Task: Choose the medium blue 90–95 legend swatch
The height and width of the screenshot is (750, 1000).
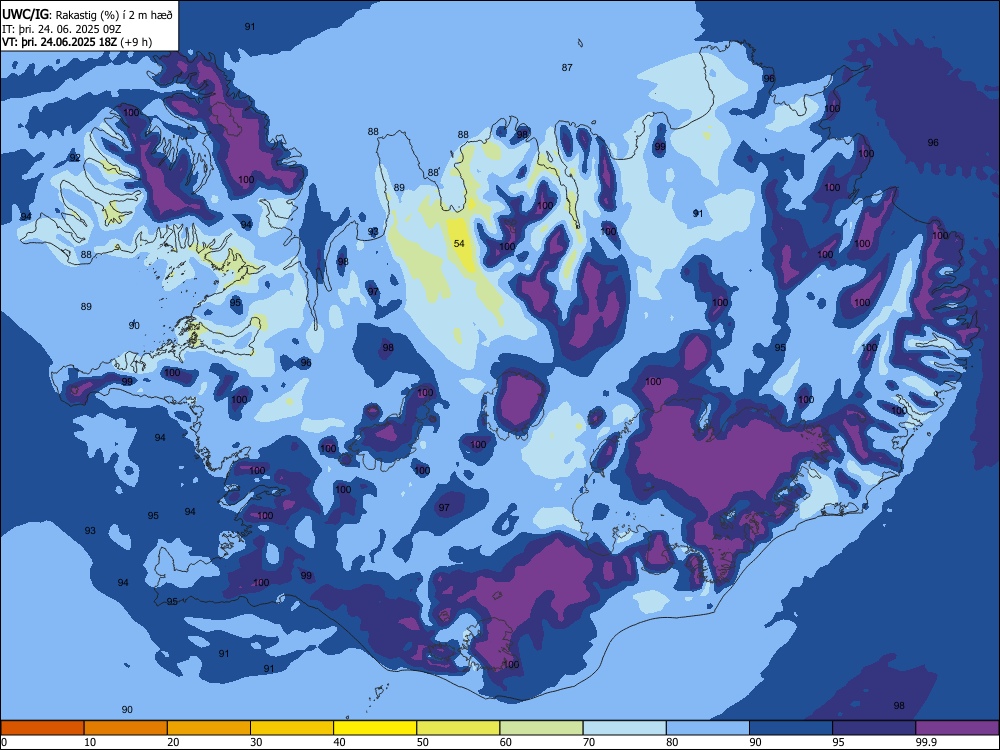Action: point(791,728)
